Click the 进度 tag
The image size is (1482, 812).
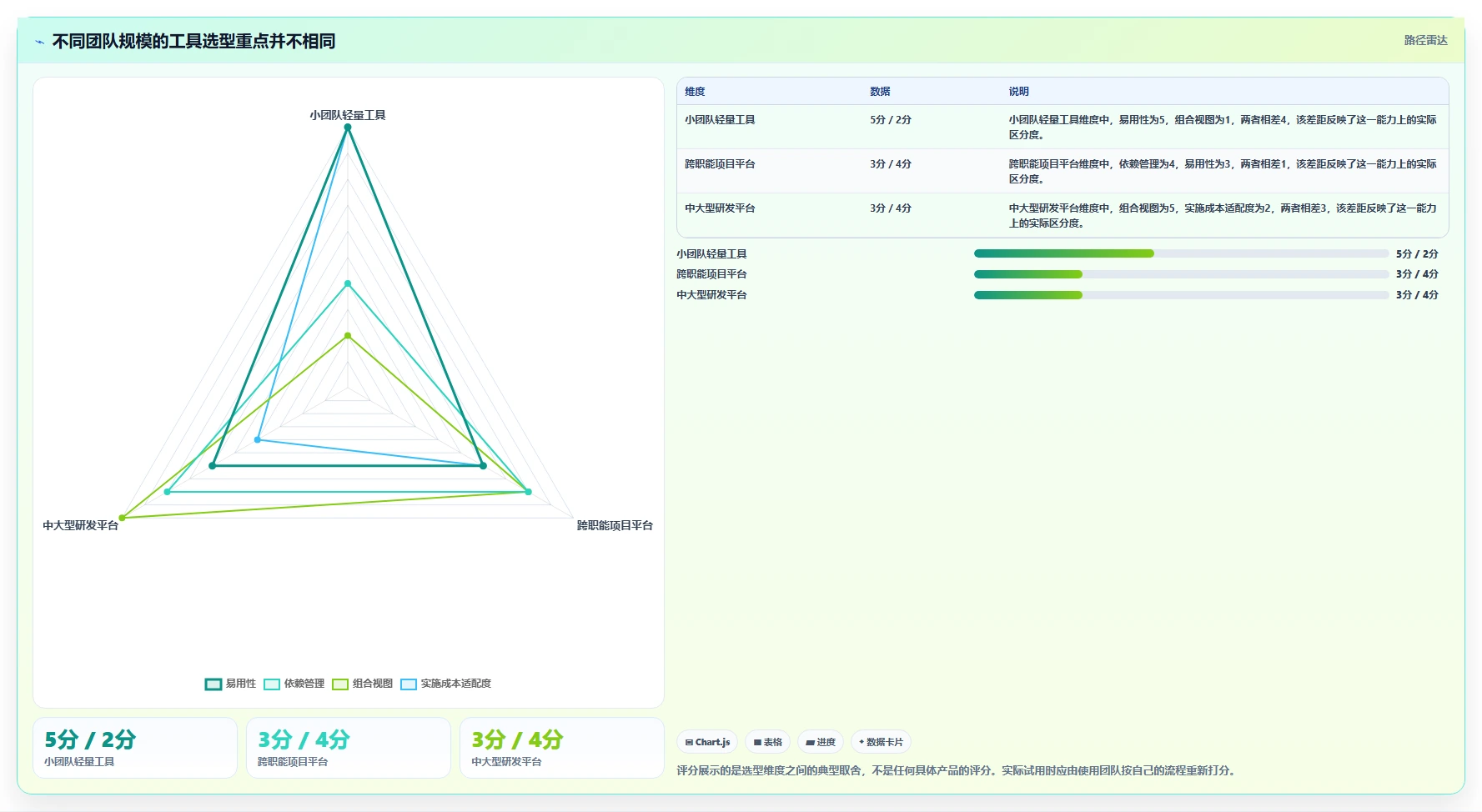pyautogui.click(x=821, y=742)
